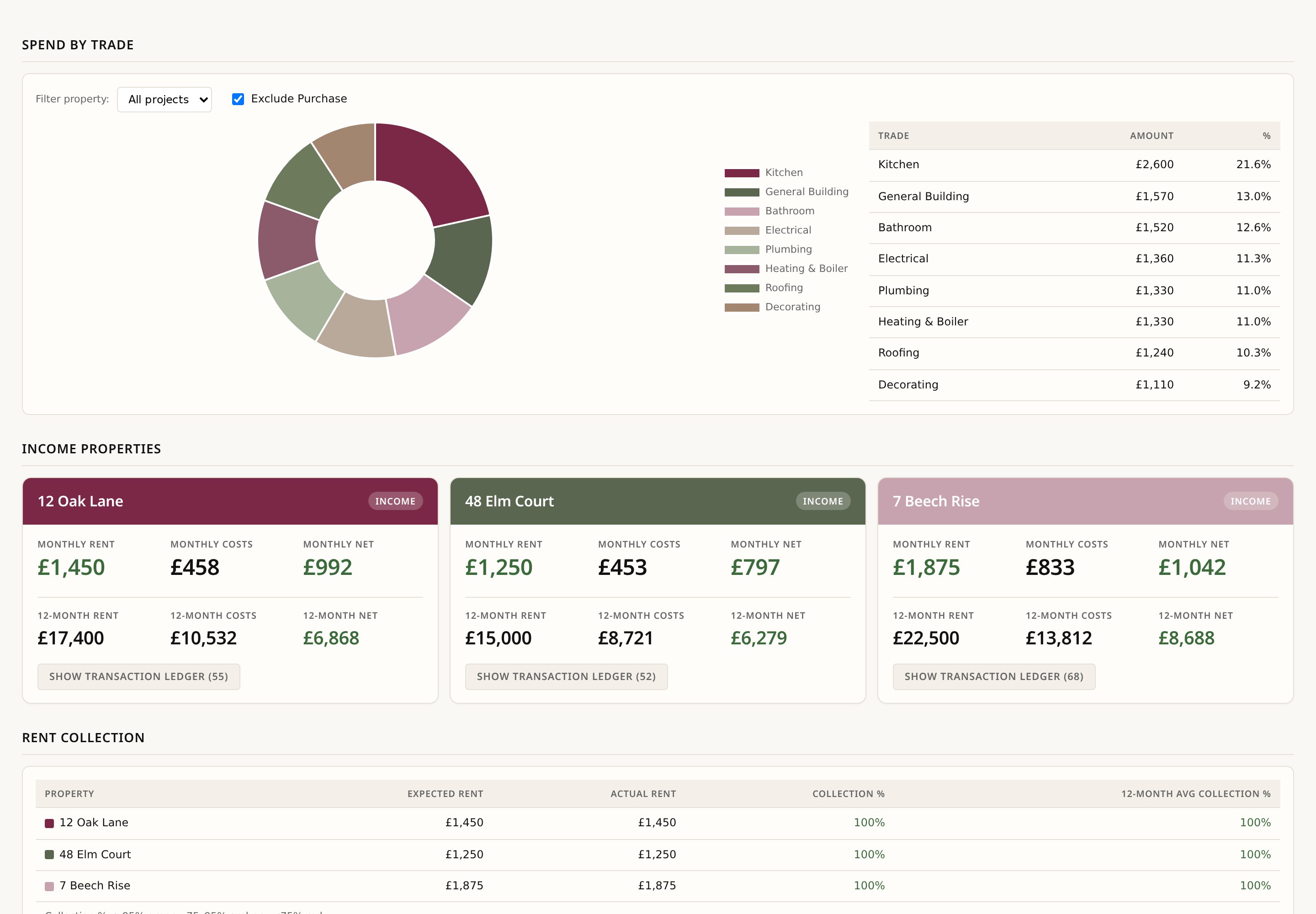
Task: Click the Decorating legend color swatch
Action: pos(742,307)
